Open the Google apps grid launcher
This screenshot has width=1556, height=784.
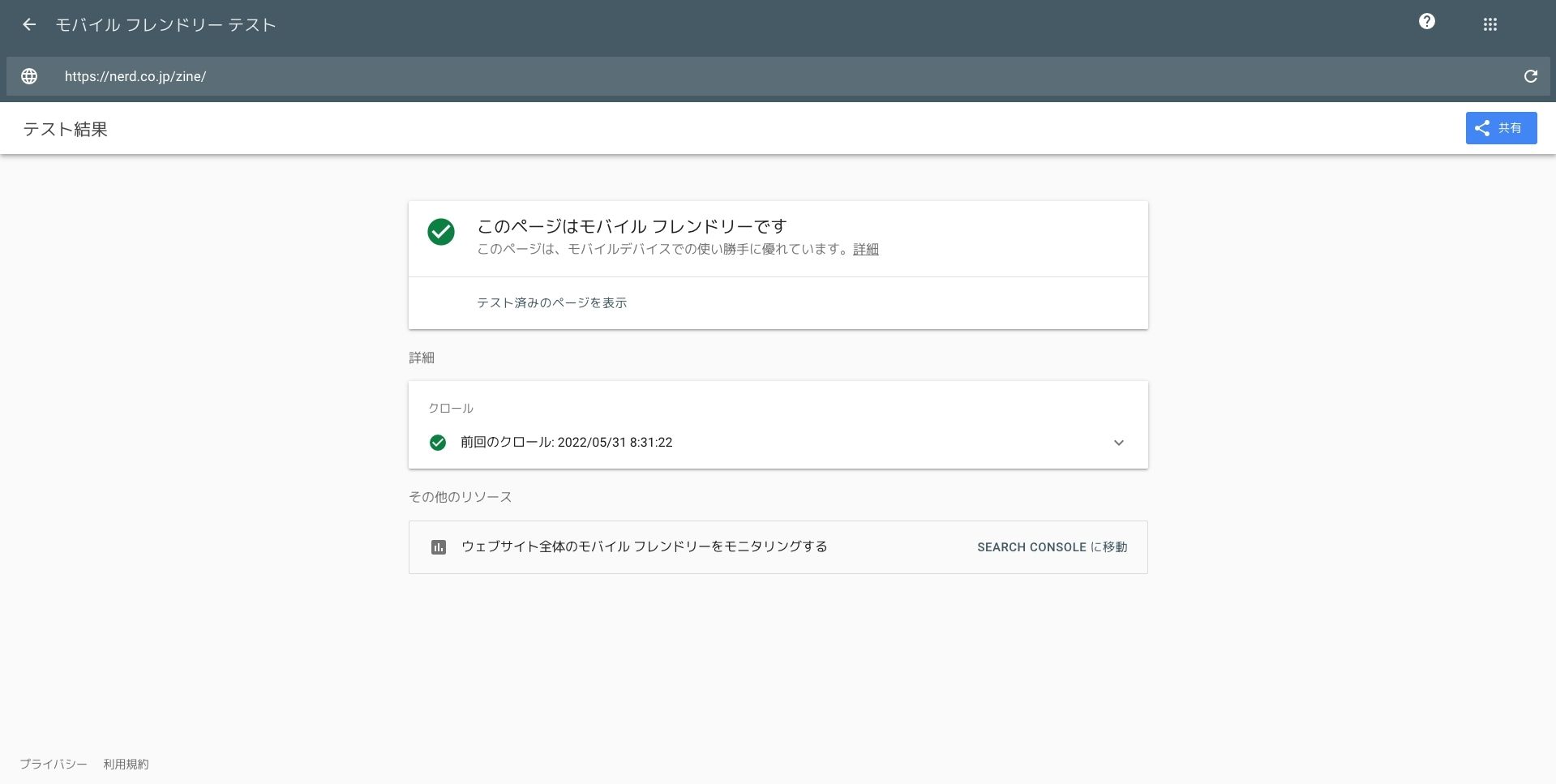click(x=1490, y=25)
